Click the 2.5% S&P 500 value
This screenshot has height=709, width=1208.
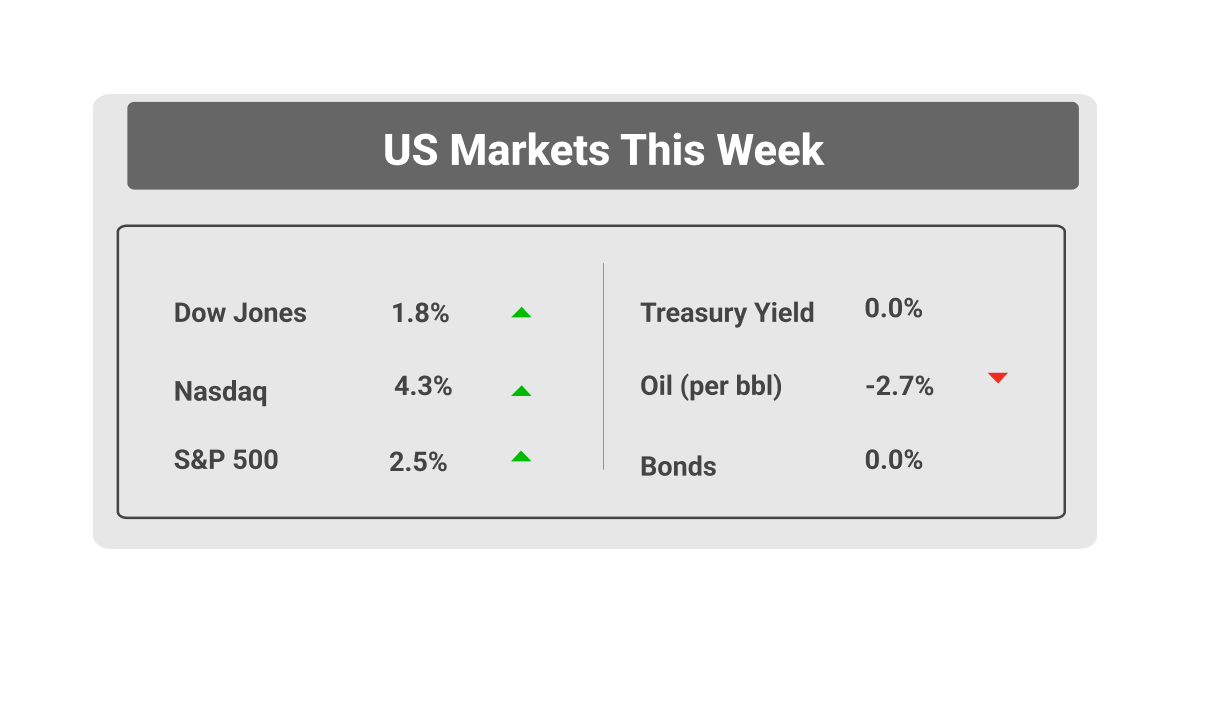click(418, 462)
